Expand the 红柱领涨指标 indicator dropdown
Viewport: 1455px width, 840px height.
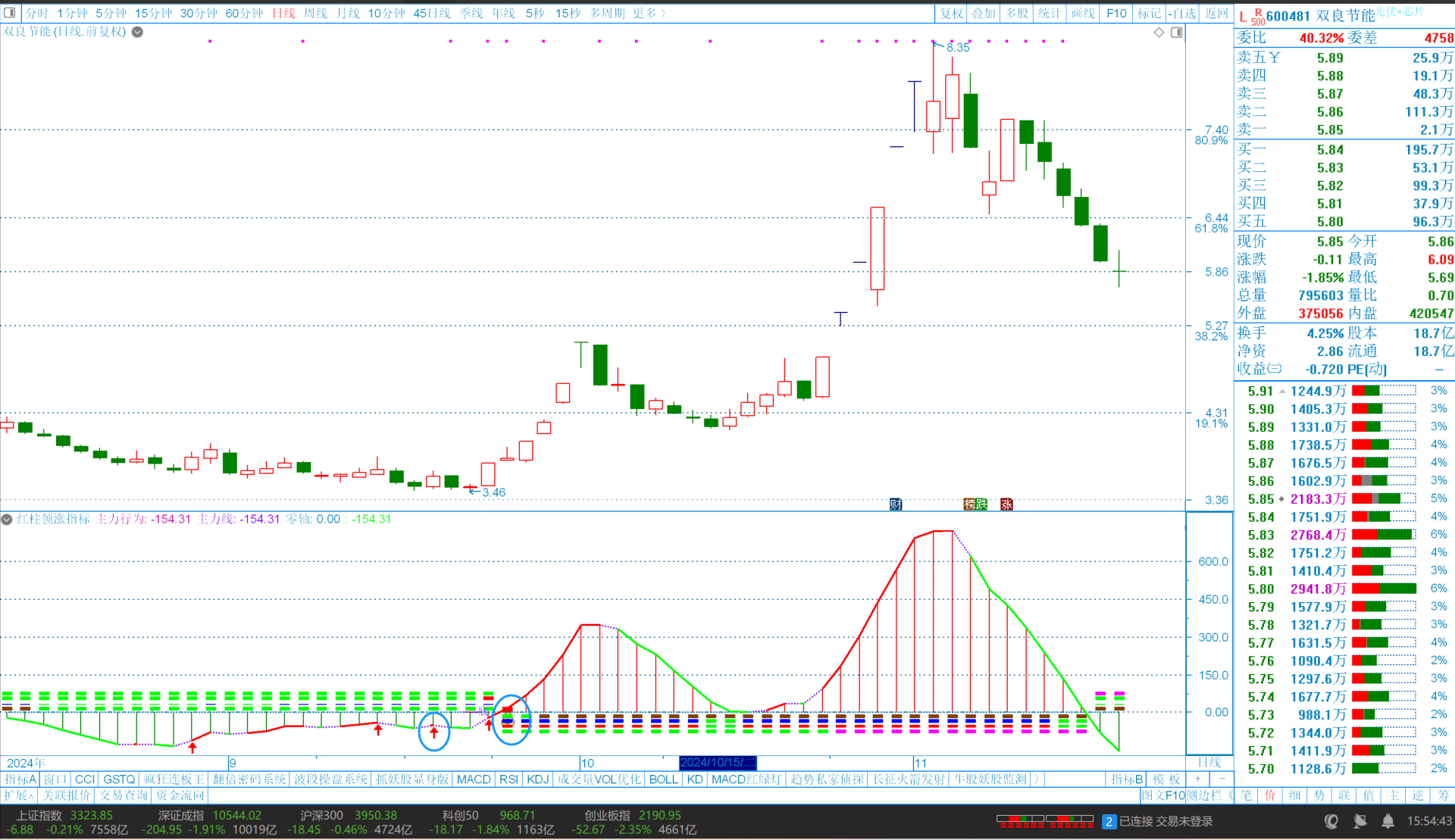[7, 519]
